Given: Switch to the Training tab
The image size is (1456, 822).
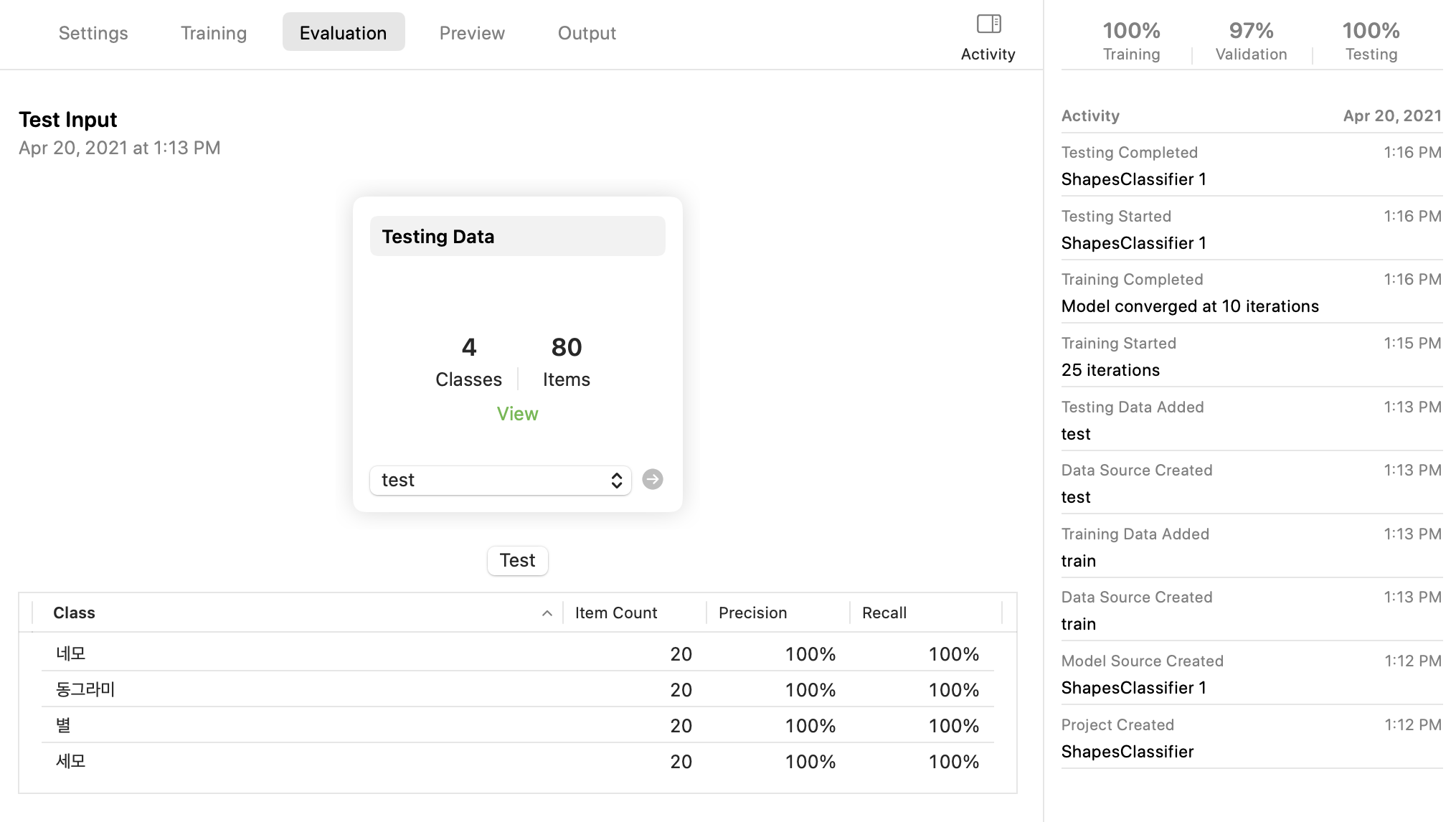Looking at the screenshot, I should [x=213, y=33].
